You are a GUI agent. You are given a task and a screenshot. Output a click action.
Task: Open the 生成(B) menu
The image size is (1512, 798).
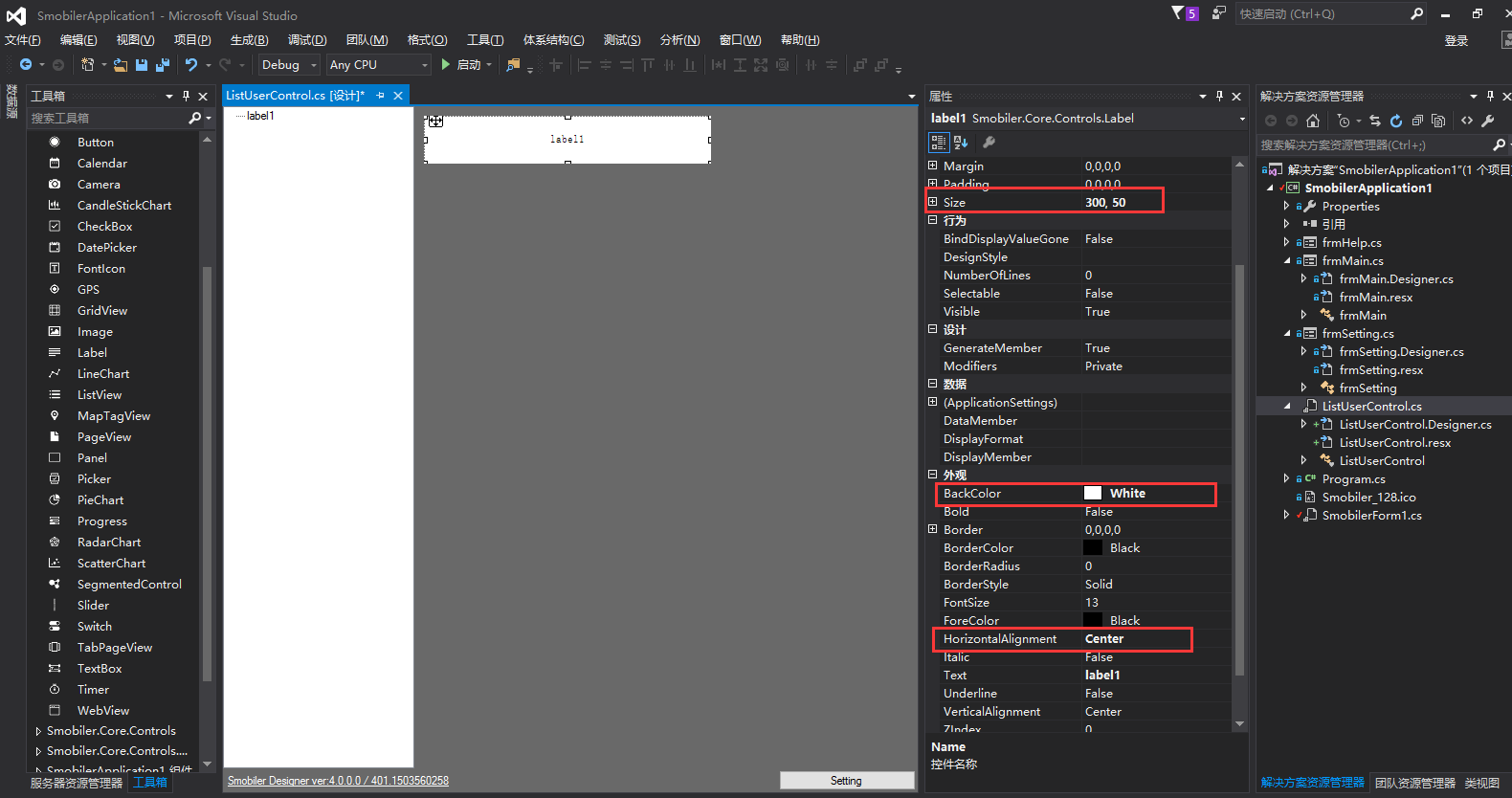pos(249,40)
